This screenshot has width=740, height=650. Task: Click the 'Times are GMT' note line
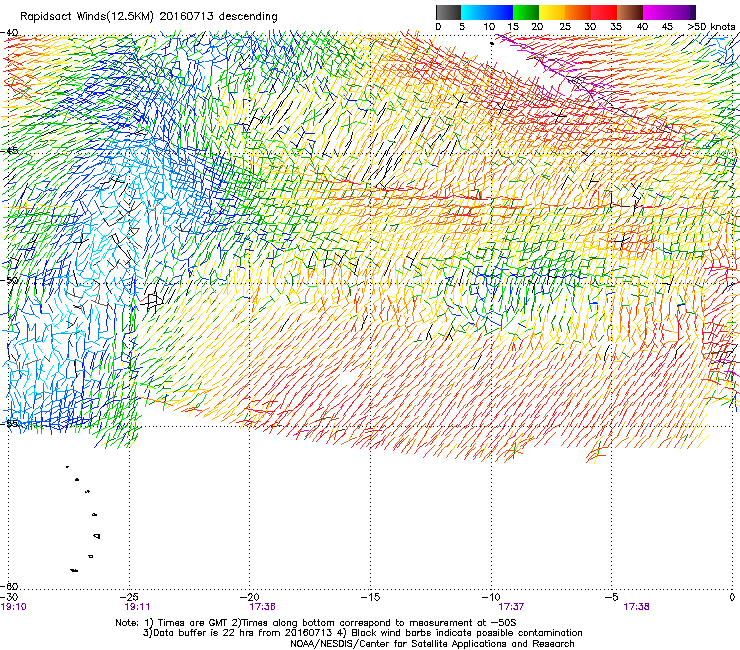pyautogui.click(x=316, y=623)
